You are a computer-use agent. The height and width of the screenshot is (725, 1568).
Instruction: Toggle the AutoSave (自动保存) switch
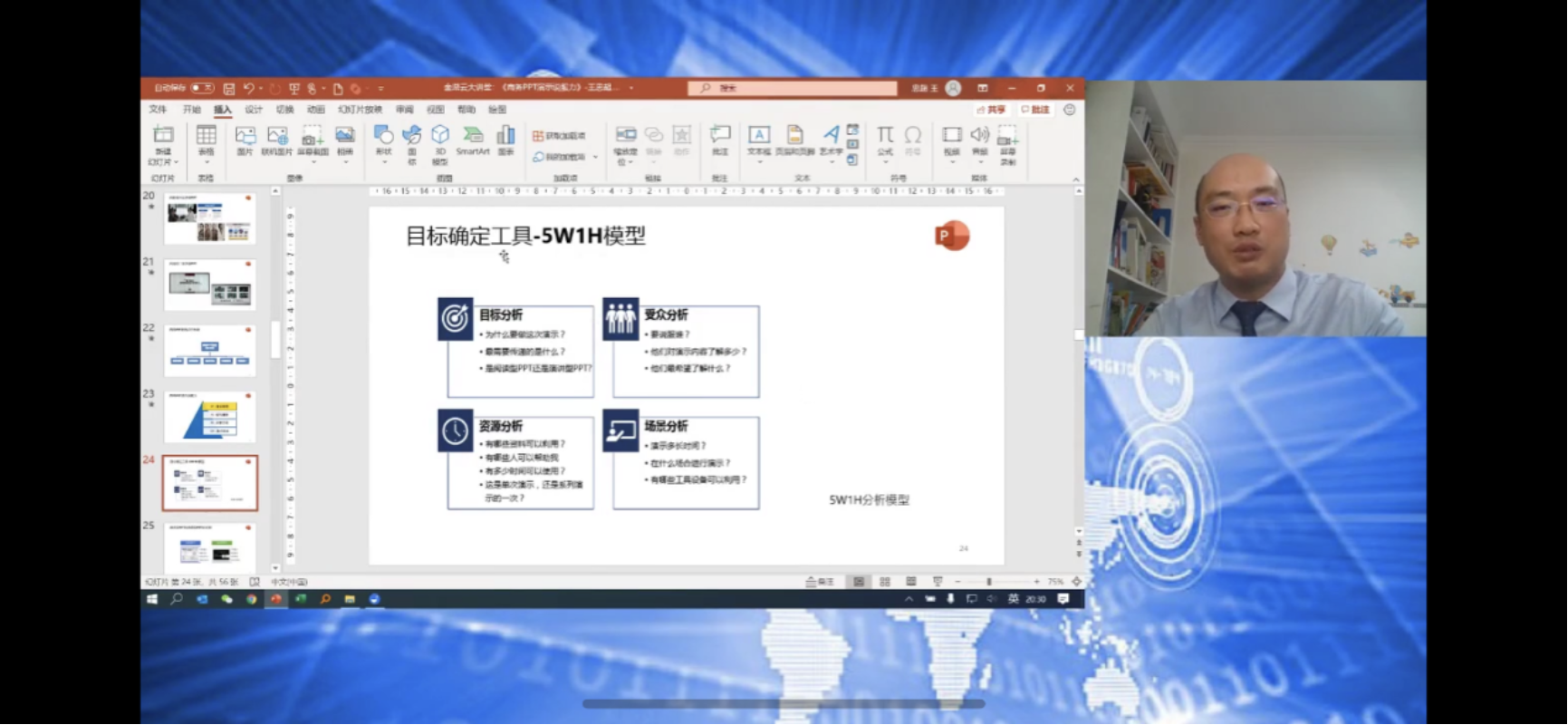coord(202,88)
